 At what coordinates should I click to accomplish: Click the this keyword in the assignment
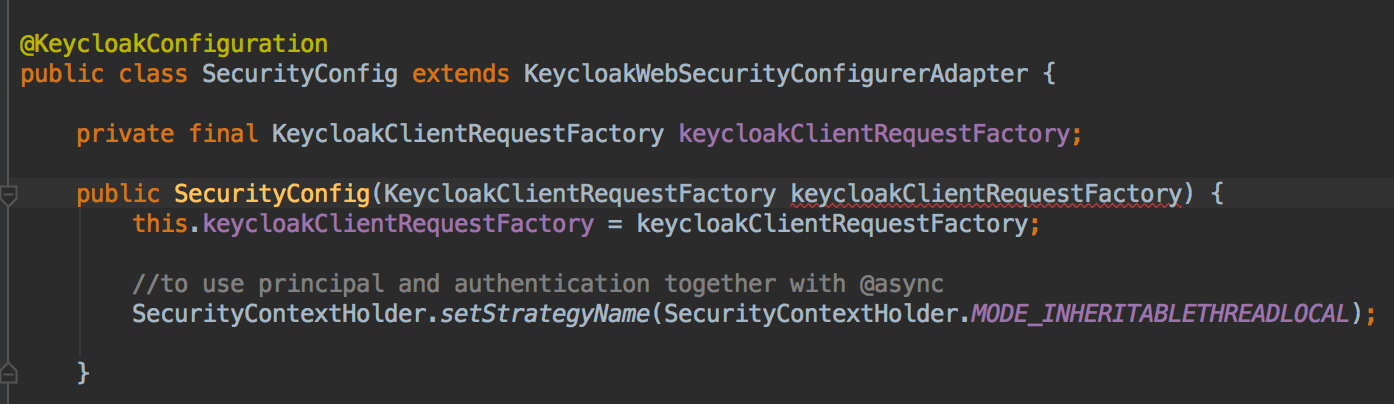pyautogui.click(x=160, y=224)
